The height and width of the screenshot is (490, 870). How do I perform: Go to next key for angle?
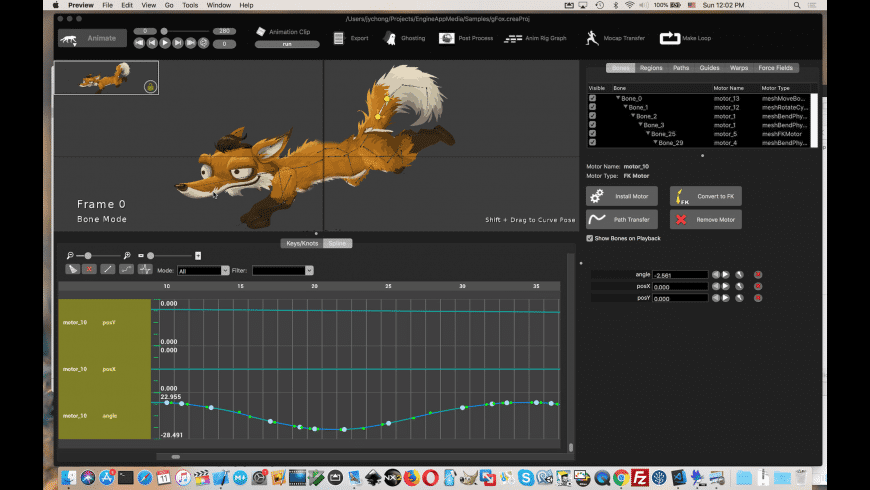(x=725, y=275)
